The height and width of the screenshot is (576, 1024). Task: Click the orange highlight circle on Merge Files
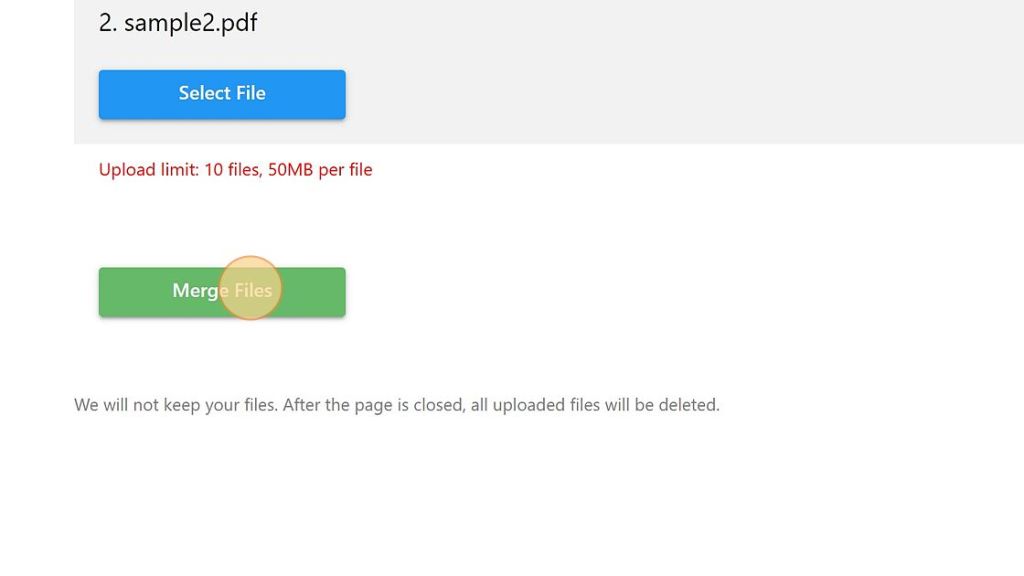click(249, 287)
